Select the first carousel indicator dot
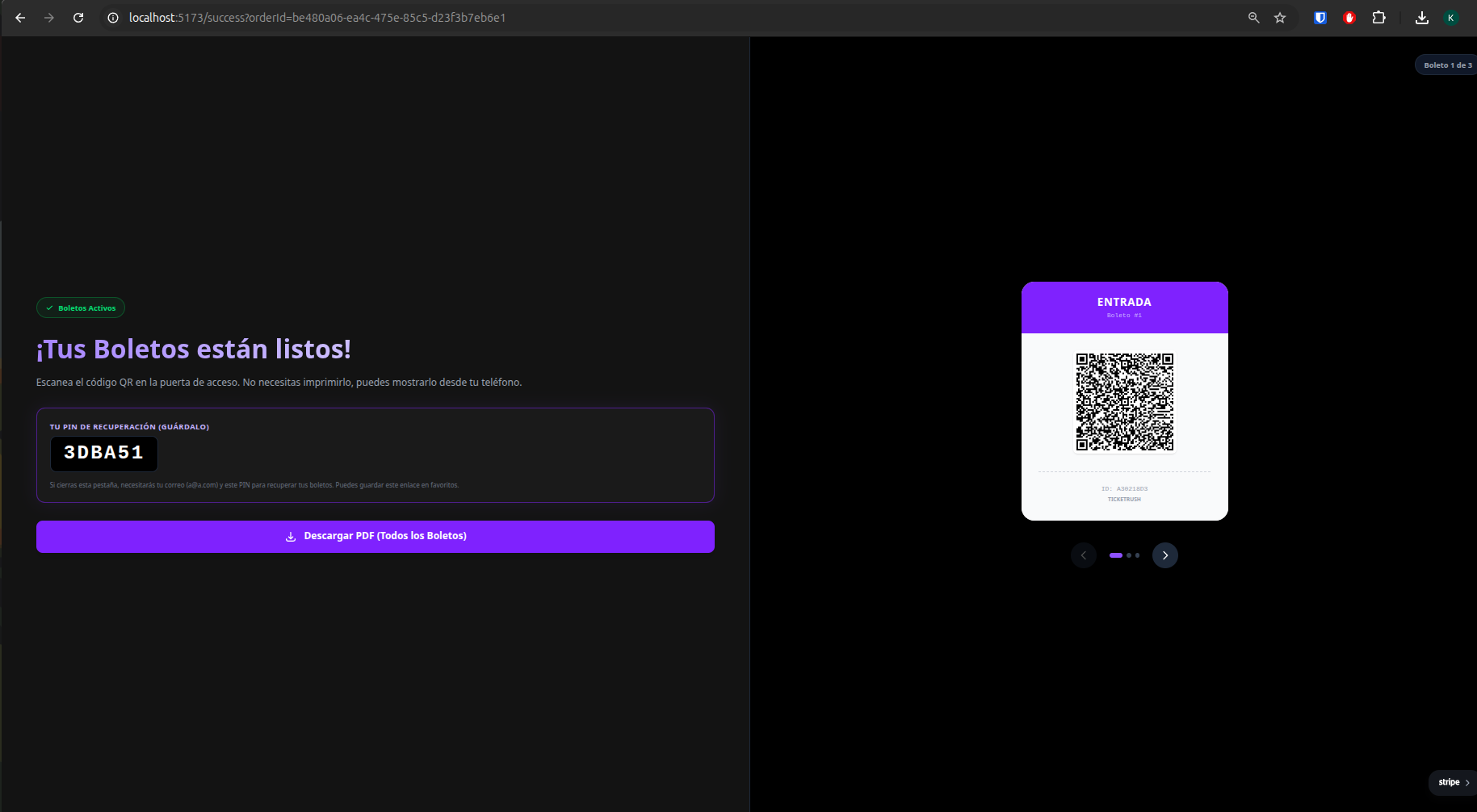This screenshot has height=812, width=1477. pos(1116,555)
